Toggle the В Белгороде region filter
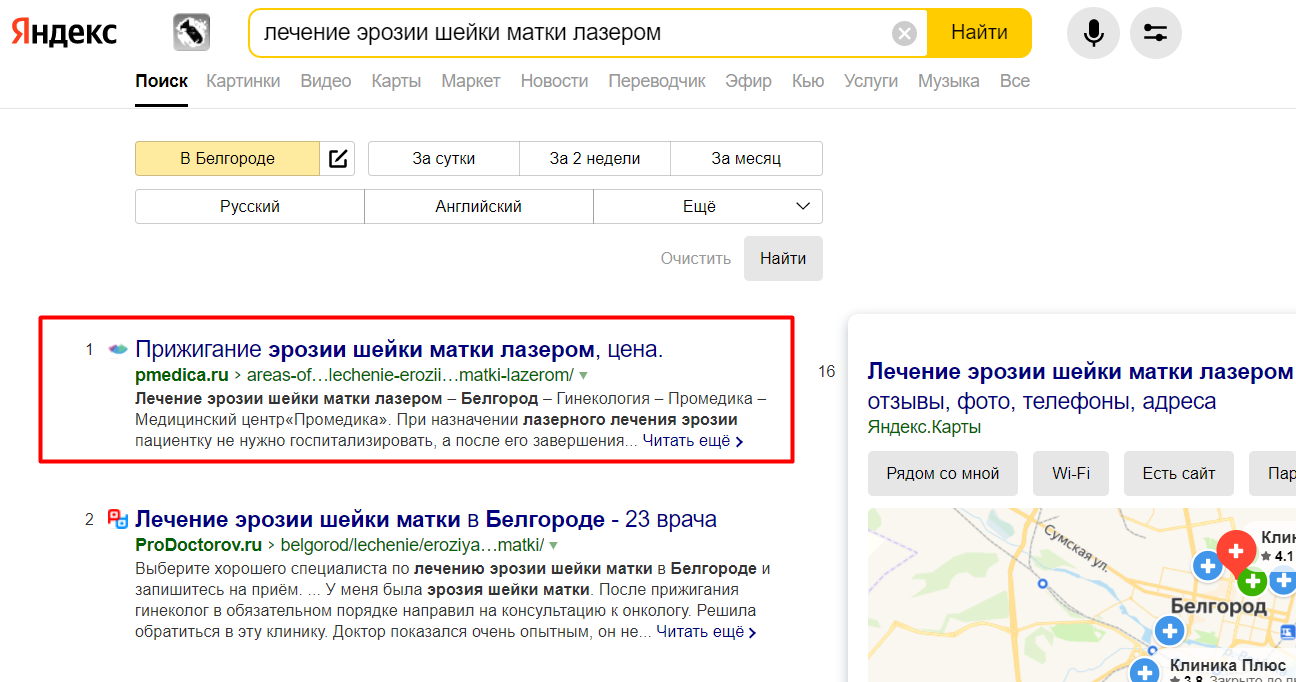 tap(227, 158)
